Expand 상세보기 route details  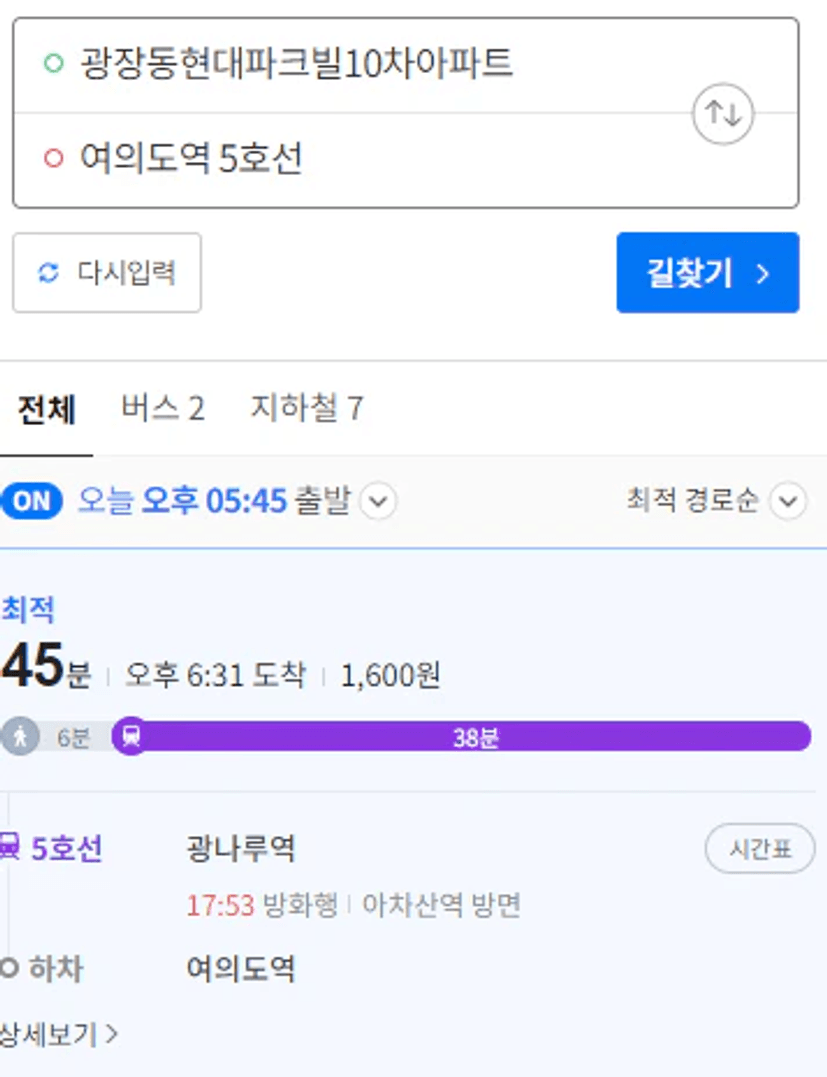pos(58,1033)
